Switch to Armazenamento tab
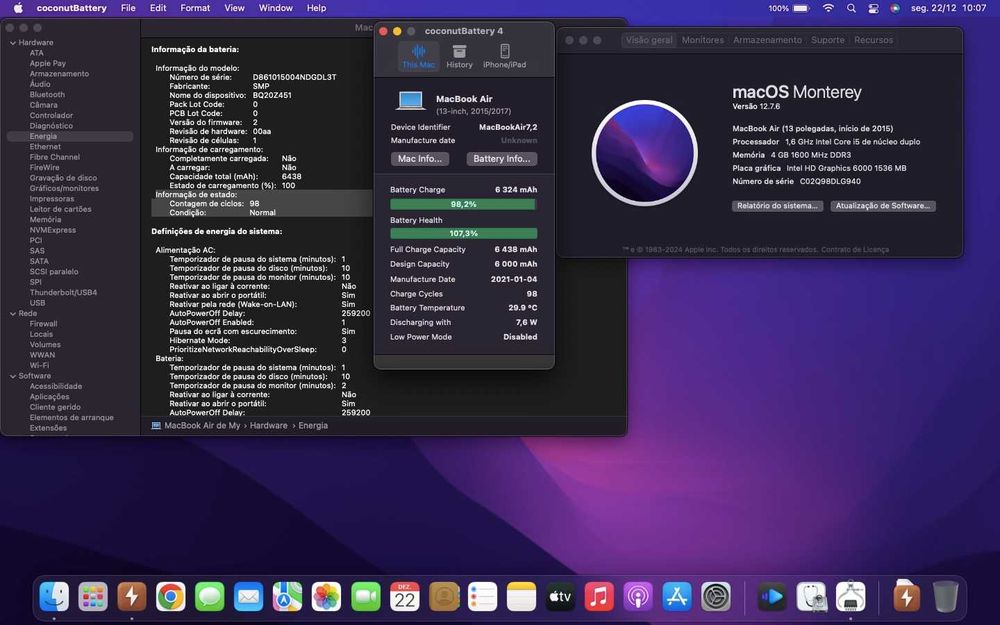Viewport: 1000px width, 625px height. [767, 40]
